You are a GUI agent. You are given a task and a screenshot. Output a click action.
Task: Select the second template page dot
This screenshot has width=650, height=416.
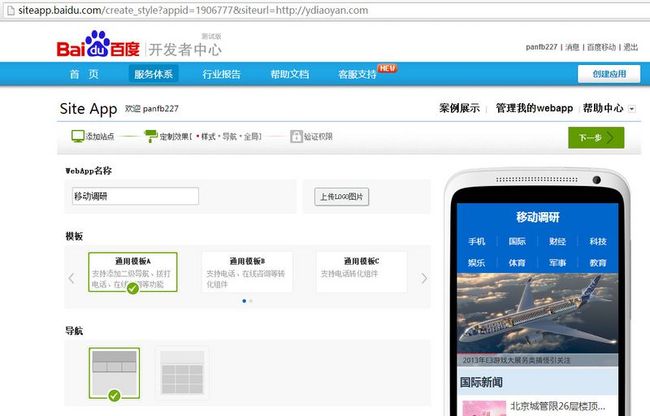251,301
